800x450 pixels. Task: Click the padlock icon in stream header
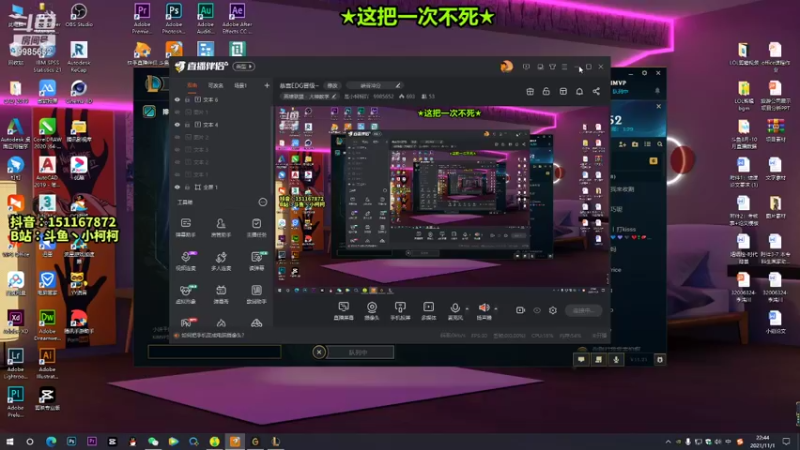[546, 91]
